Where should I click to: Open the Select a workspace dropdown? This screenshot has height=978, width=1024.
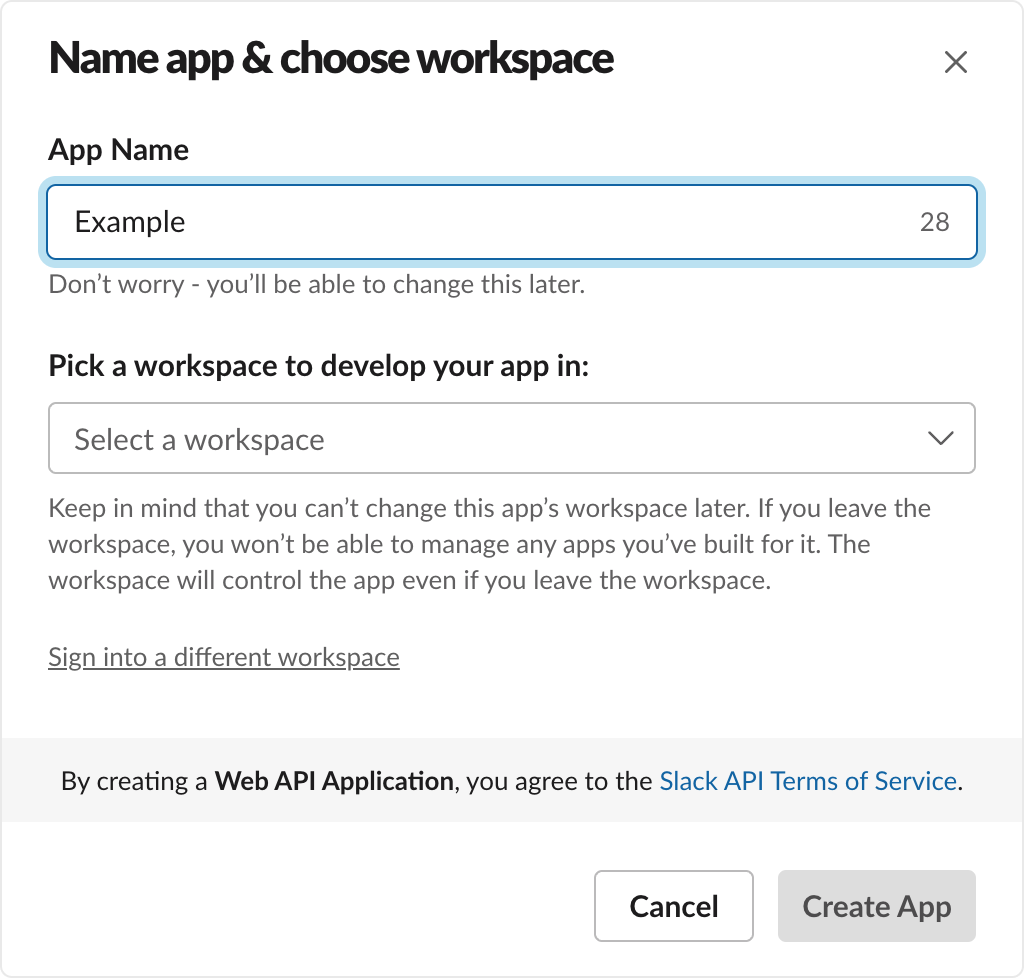[x=512, y=438]
